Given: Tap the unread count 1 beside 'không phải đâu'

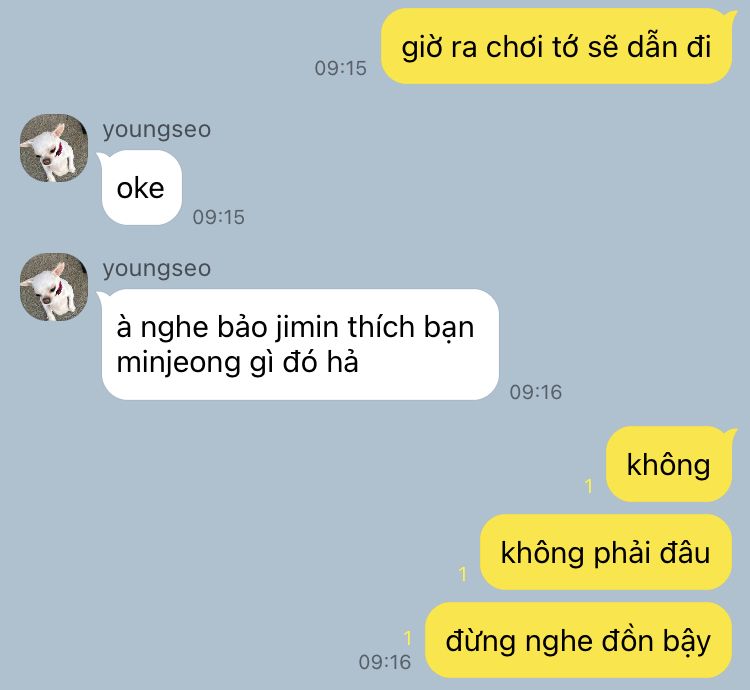Looking at the screenshot, I should (463, 574).
